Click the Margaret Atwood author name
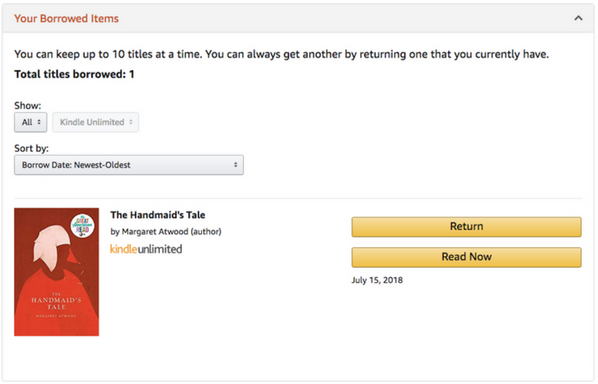Screen dimensions: 598x384 (155, 231)
